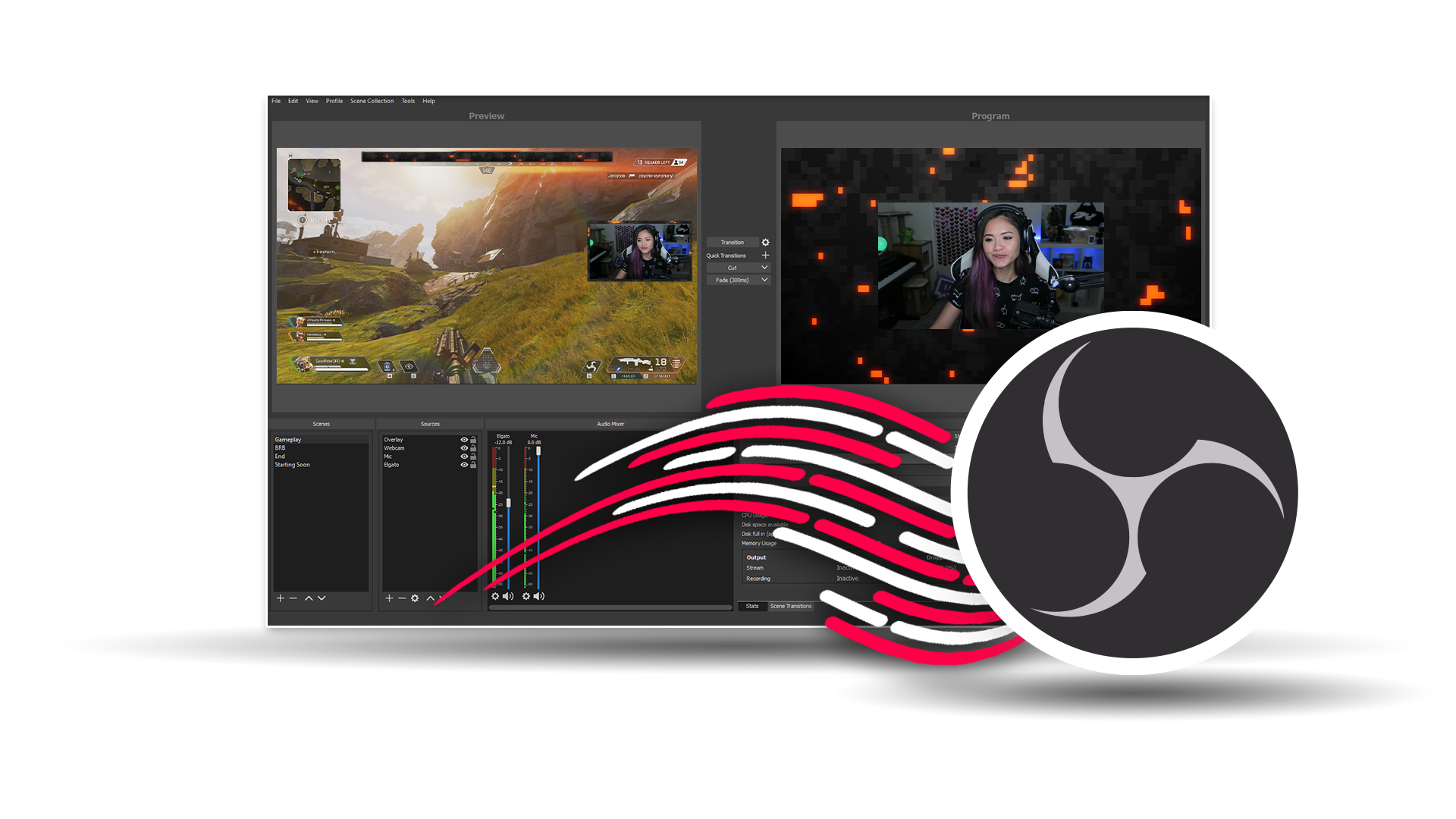Remove the selected scene with the minus icon
1456x819 pixels.
[293, 598]
